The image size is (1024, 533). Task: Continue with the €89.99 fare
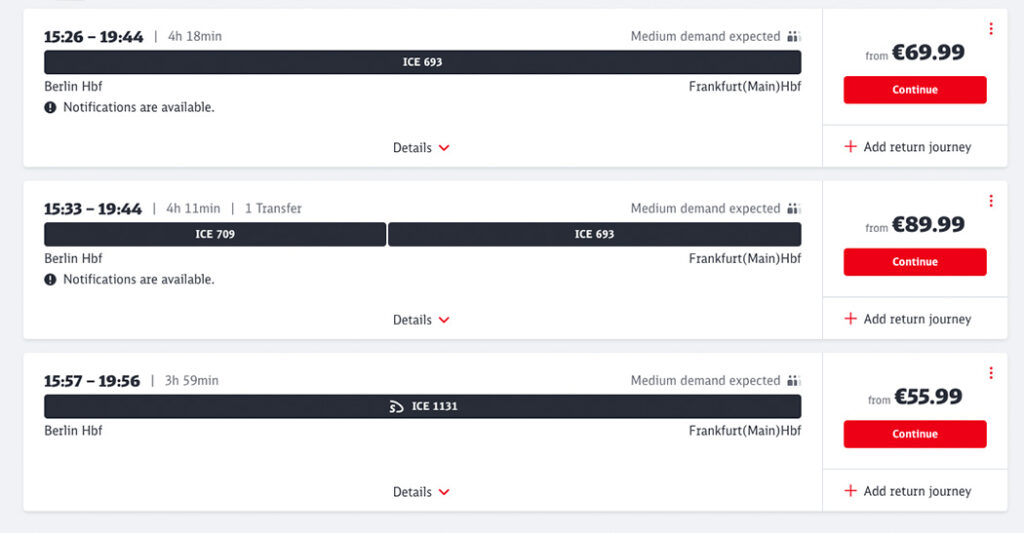click(915, 262)
